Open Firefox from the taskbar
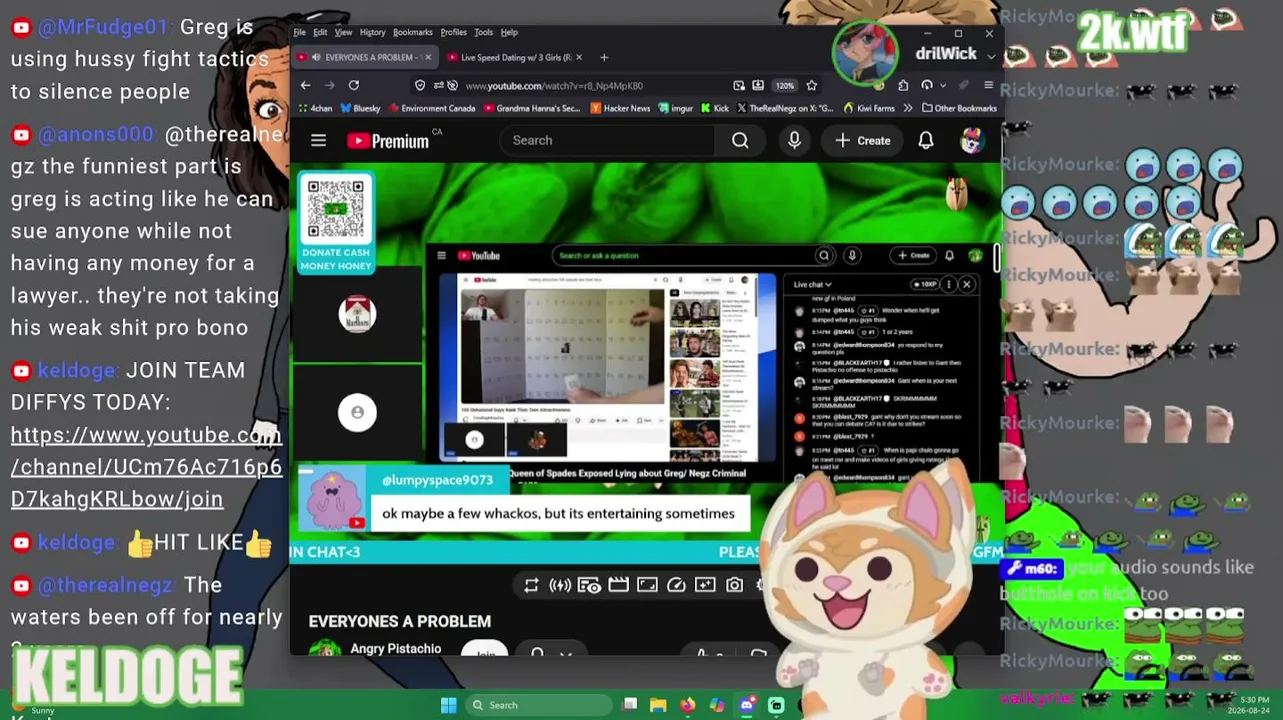The image size is (1283, 720). coord(687,705)
